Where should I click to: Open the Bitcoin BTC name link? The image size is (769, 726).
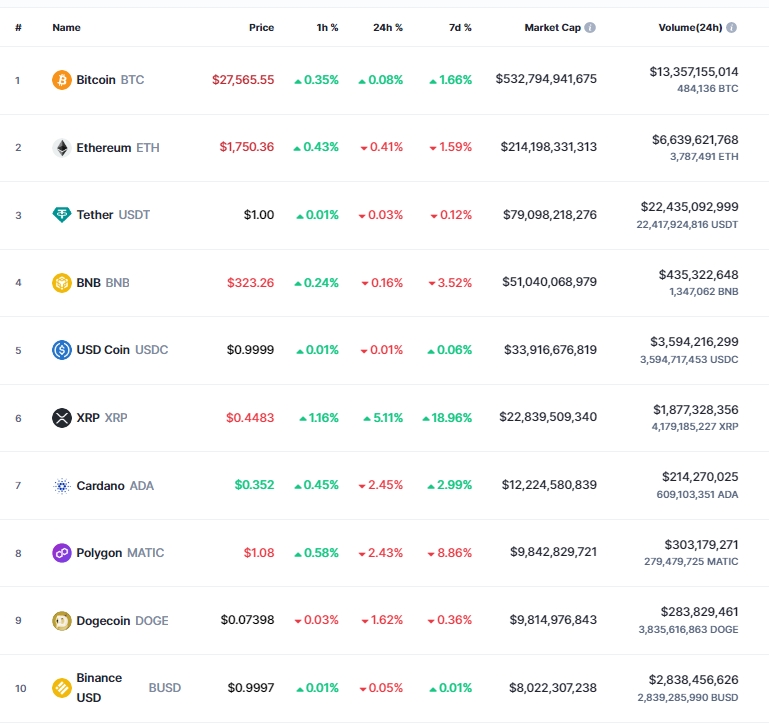click(110, 80)
